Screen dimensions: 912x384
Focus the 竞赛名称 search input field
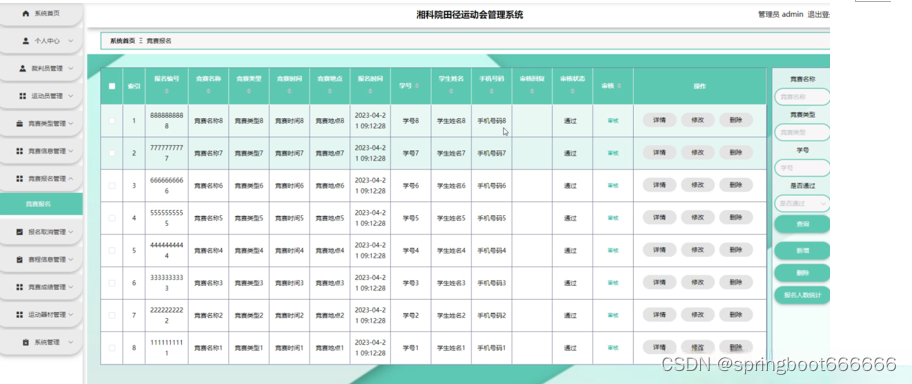802,97
